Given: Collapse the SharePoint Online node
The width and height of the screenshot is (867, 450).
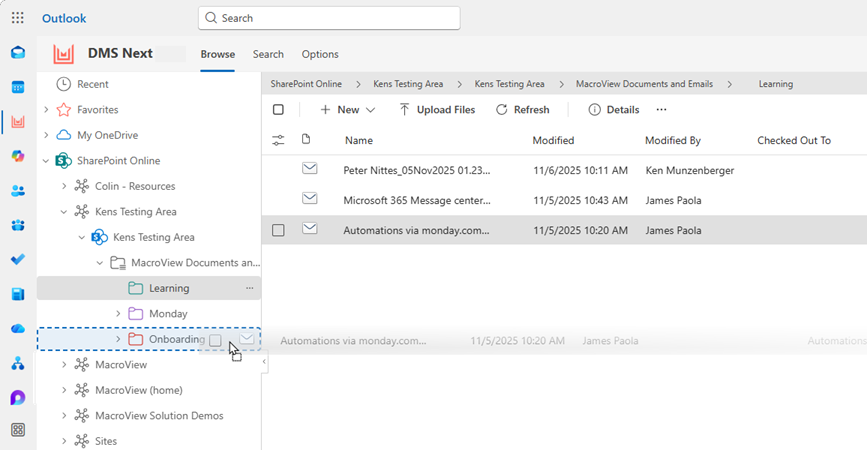Looking at the screenshot, I should (46, 161).
